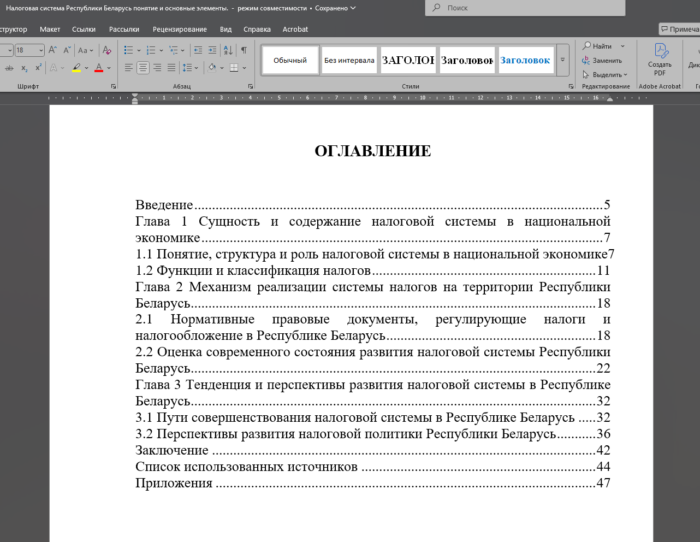Open the Найти search command

pos(597,46)
